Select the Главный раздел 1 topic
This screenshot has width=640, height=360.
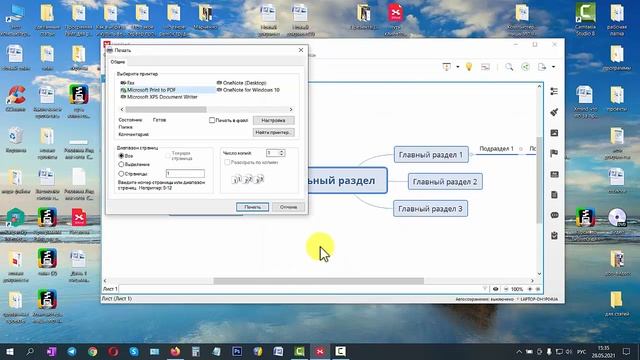coord(431,155)
